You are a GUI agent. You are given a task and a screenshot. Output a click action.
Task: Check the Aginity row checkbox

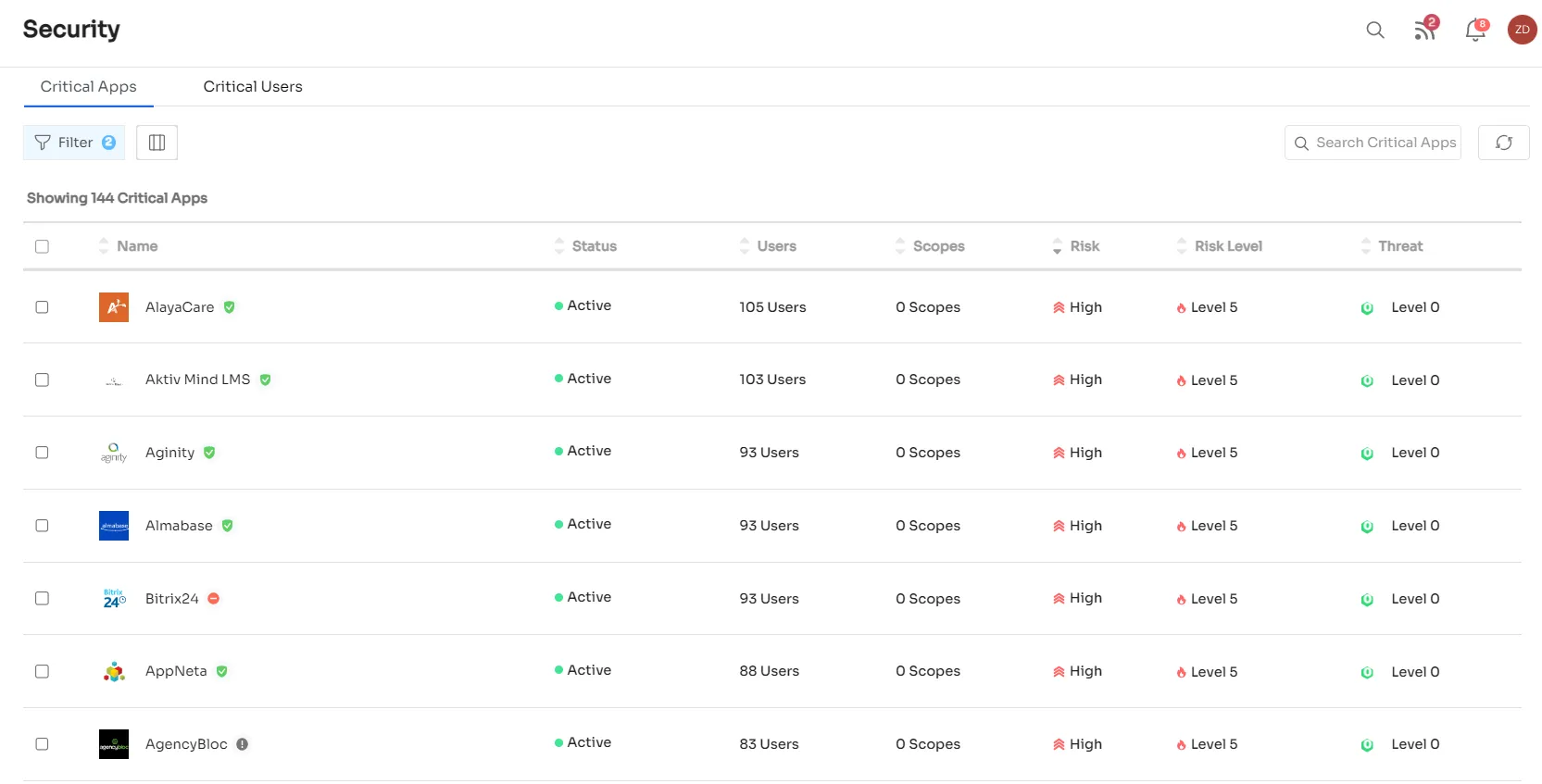pyautogui.click(x=42, y=453)
